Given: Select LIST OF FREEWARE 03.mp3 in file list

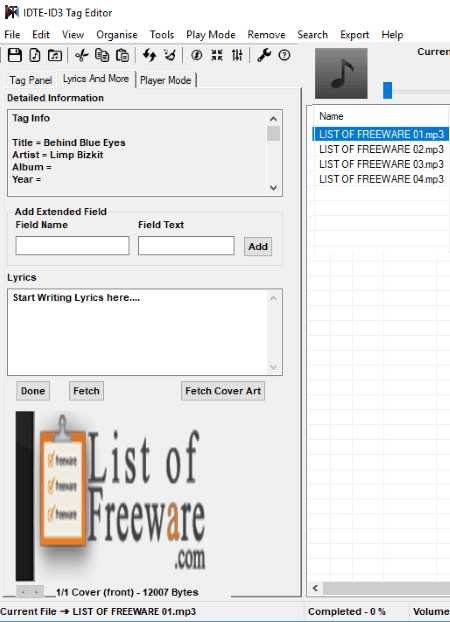Looking at the screenshot, I should tap(381, 164).
